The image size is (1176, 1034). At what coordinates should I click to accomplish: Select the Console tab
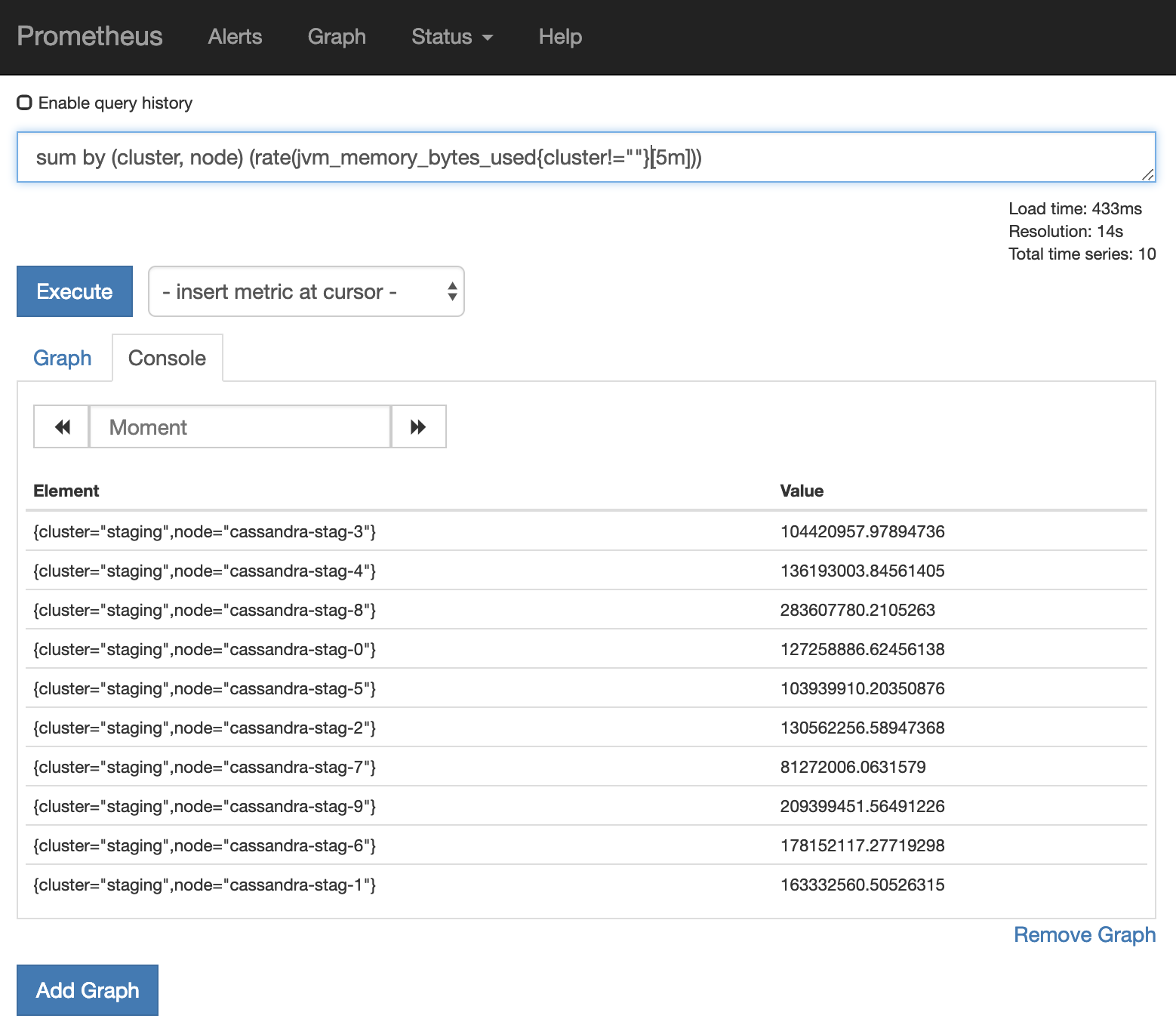click(167, 358)
